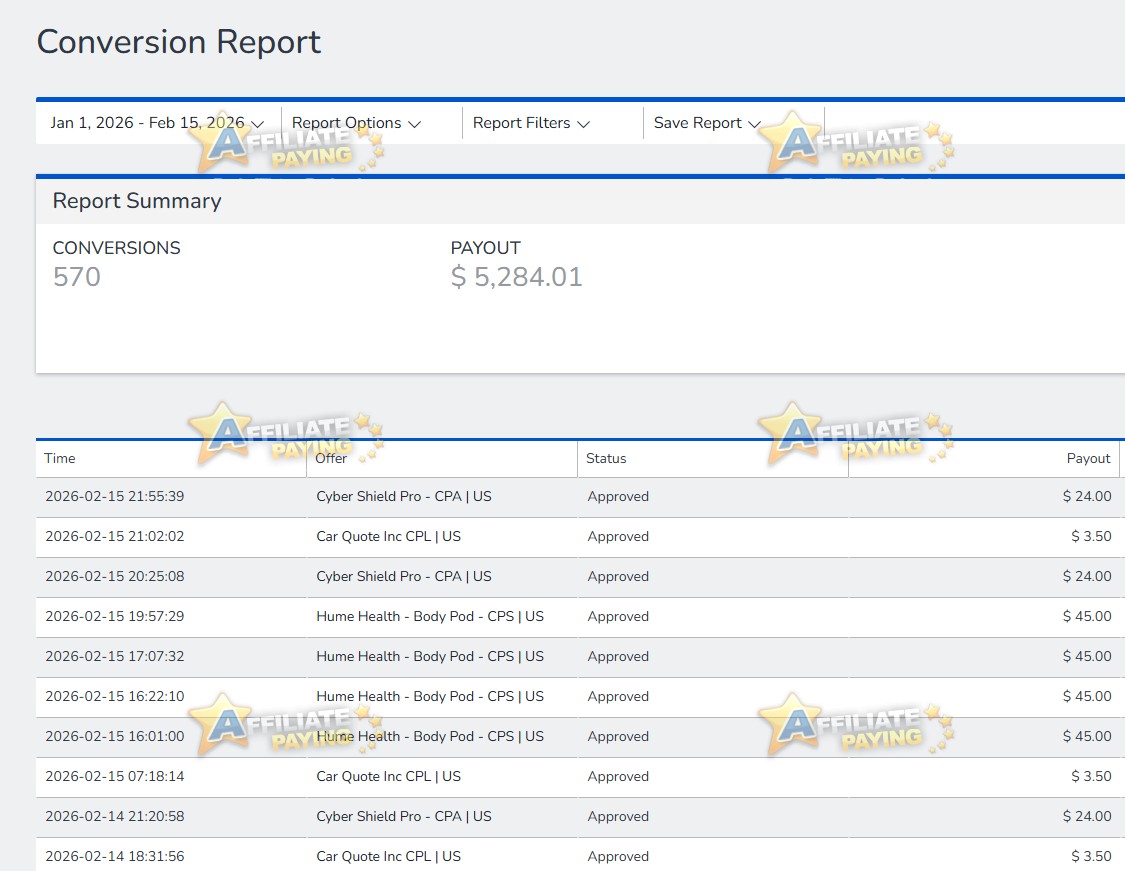
Task: Click Approved status in 19:57:29 row
Action: pos(618,616)
